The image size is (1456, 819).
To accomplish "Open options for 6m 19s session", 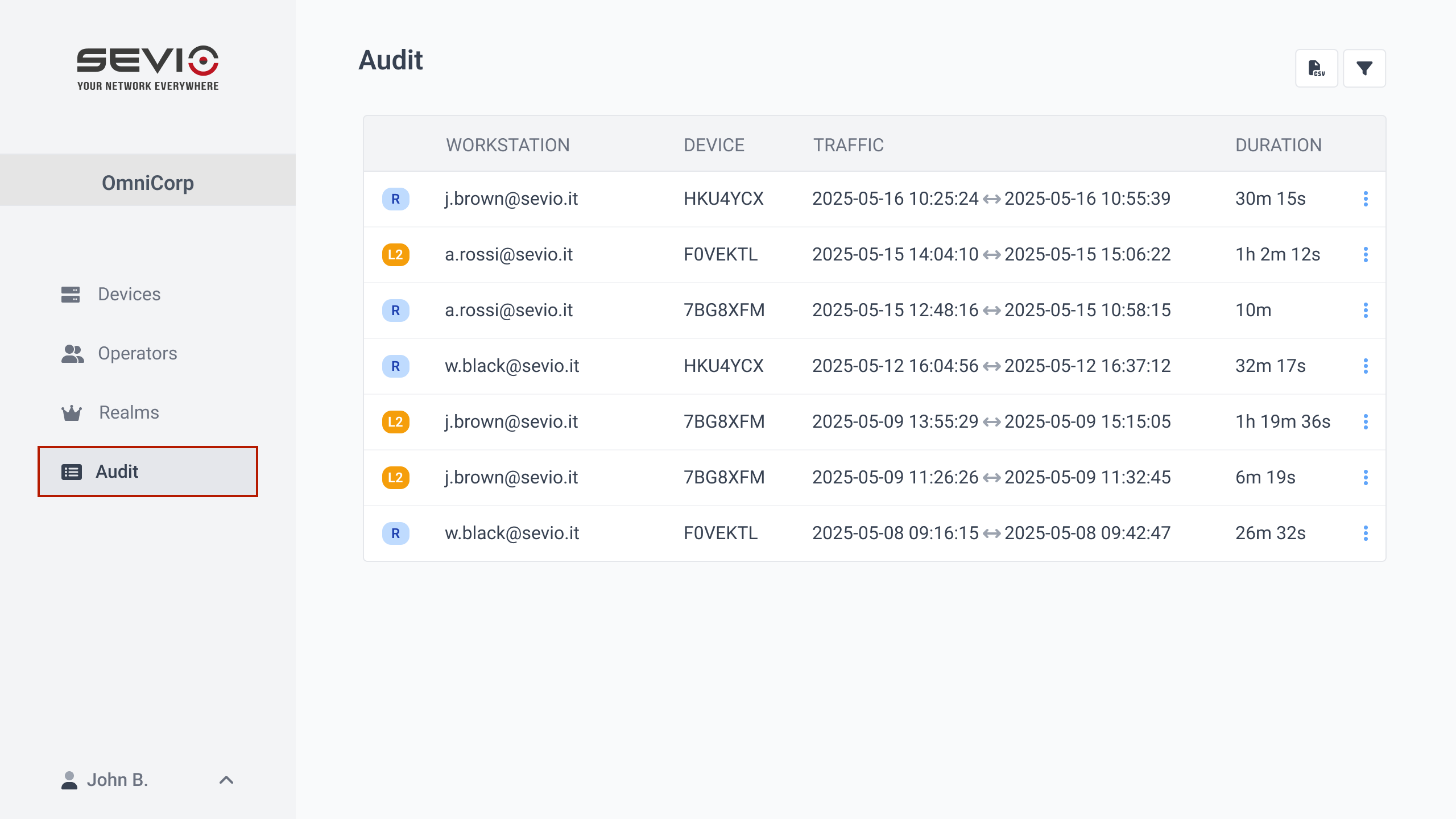I will [x=1365, y=477].
